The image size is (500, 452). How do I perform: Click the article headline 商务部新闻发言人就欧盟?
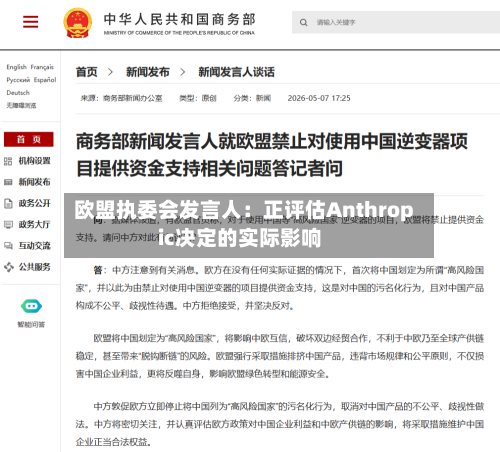(272, 155)
